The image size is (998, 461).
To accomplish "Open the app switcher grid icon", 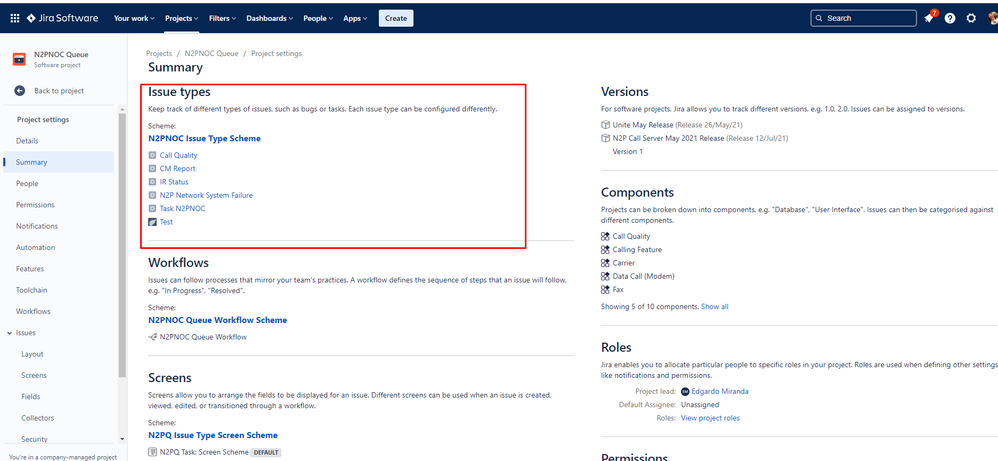I will pyautogui.click(x=15, y=18).
